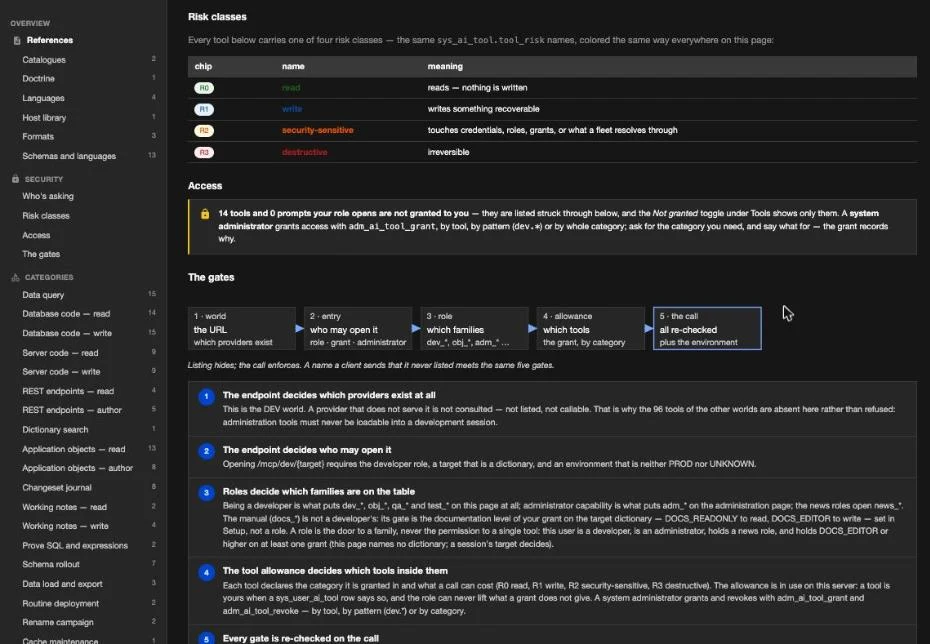Select the '4 · allowance' gate step box
Screen dimensions: 930x644
[x=591, y=329]
